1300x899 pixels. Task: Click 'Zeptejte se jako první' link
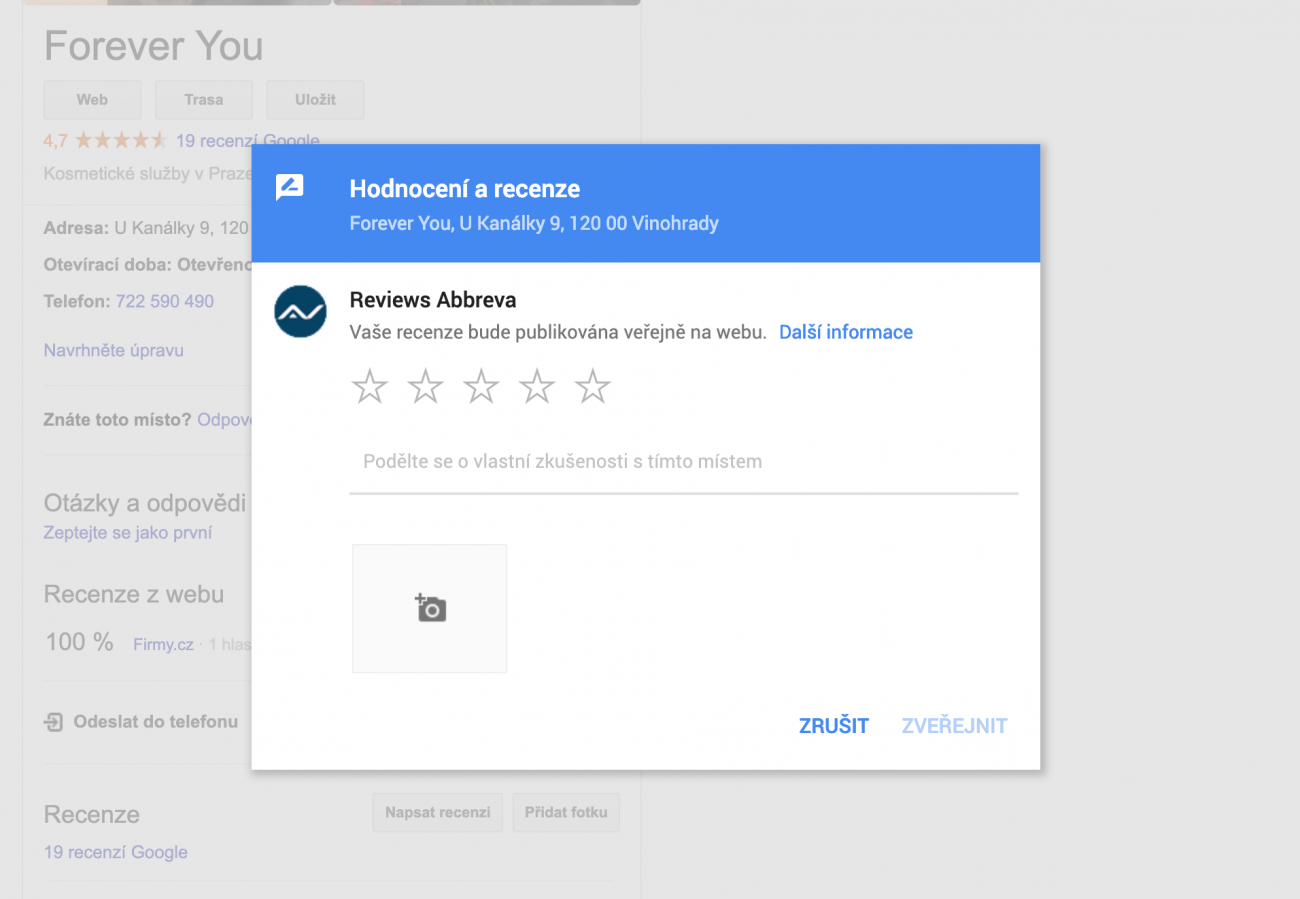pyautogui.click(x=128, y=533)
